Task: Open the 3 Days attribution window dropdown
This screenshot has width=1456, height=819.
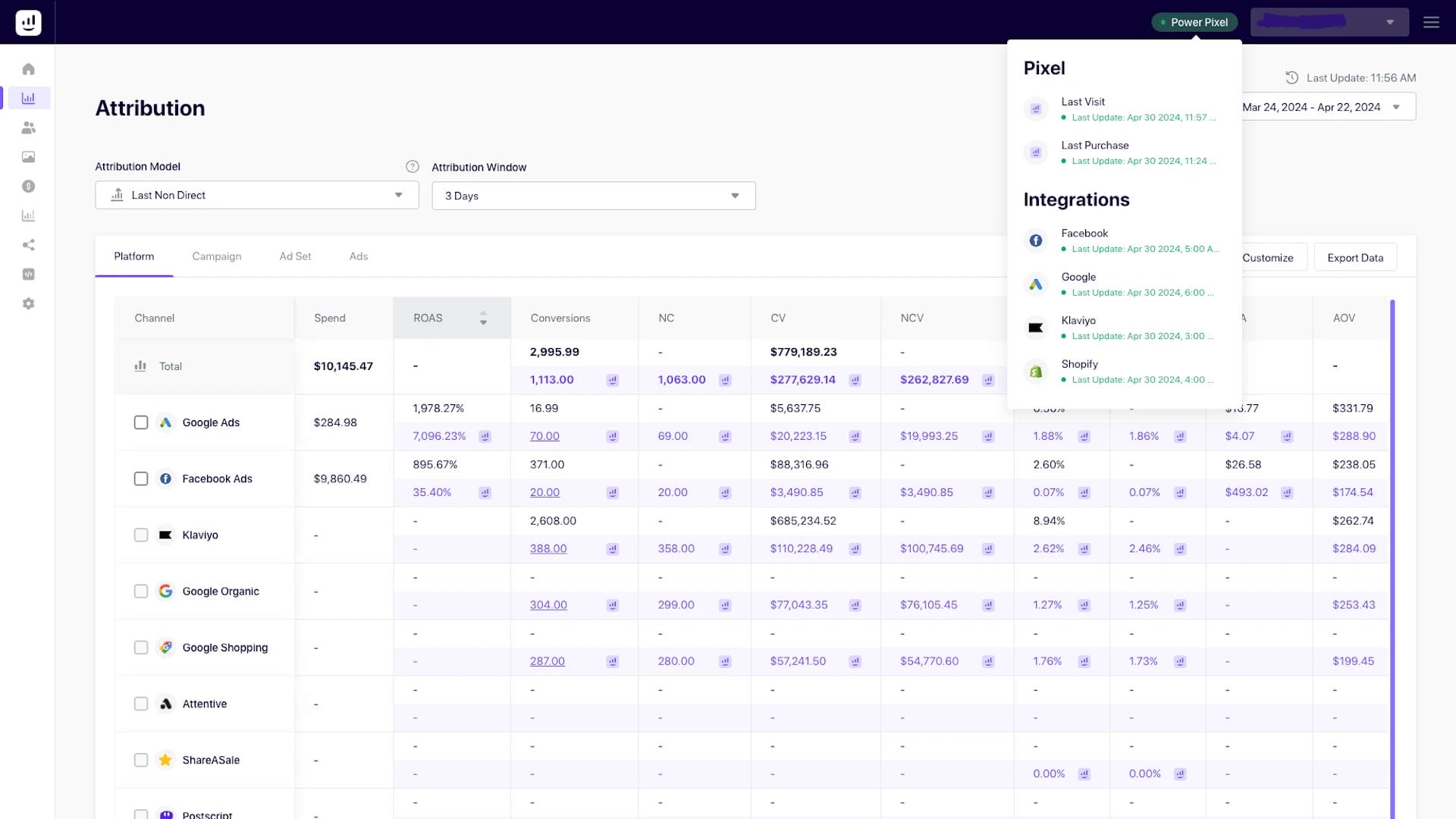Action: coord(593,196)
